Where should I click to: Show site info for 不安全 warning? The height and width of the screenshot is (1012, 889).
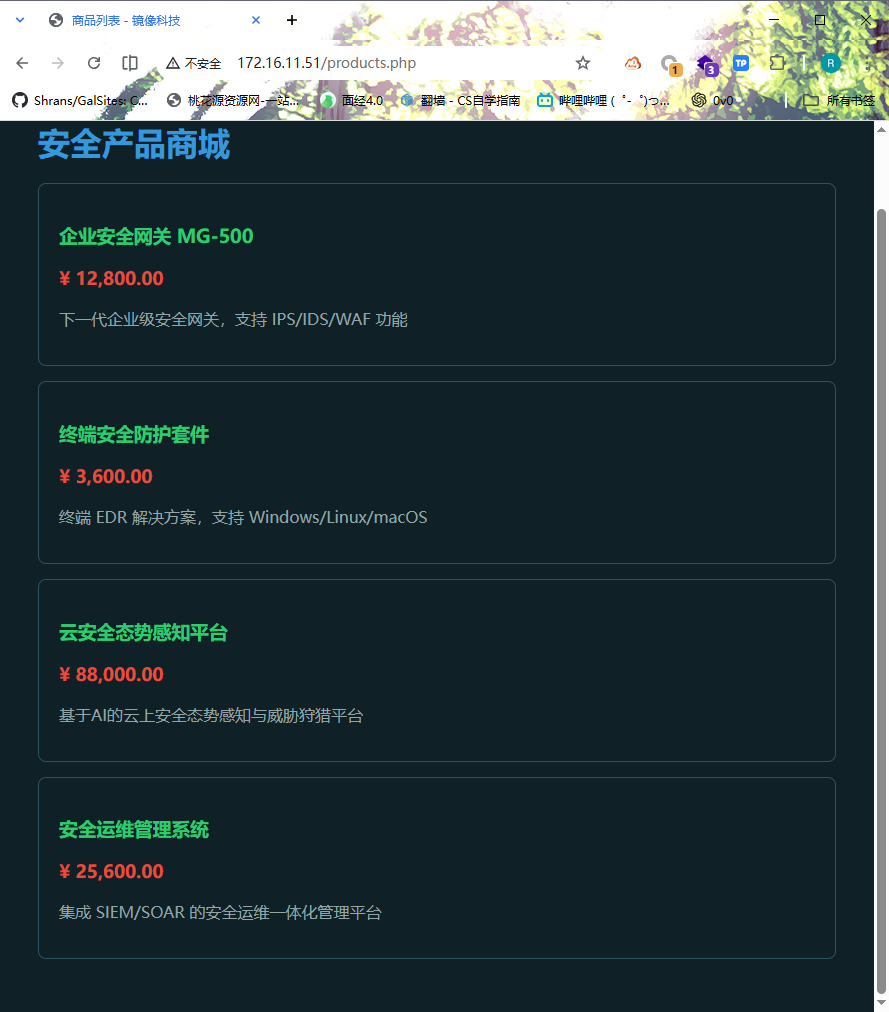[x=194, y=63]
